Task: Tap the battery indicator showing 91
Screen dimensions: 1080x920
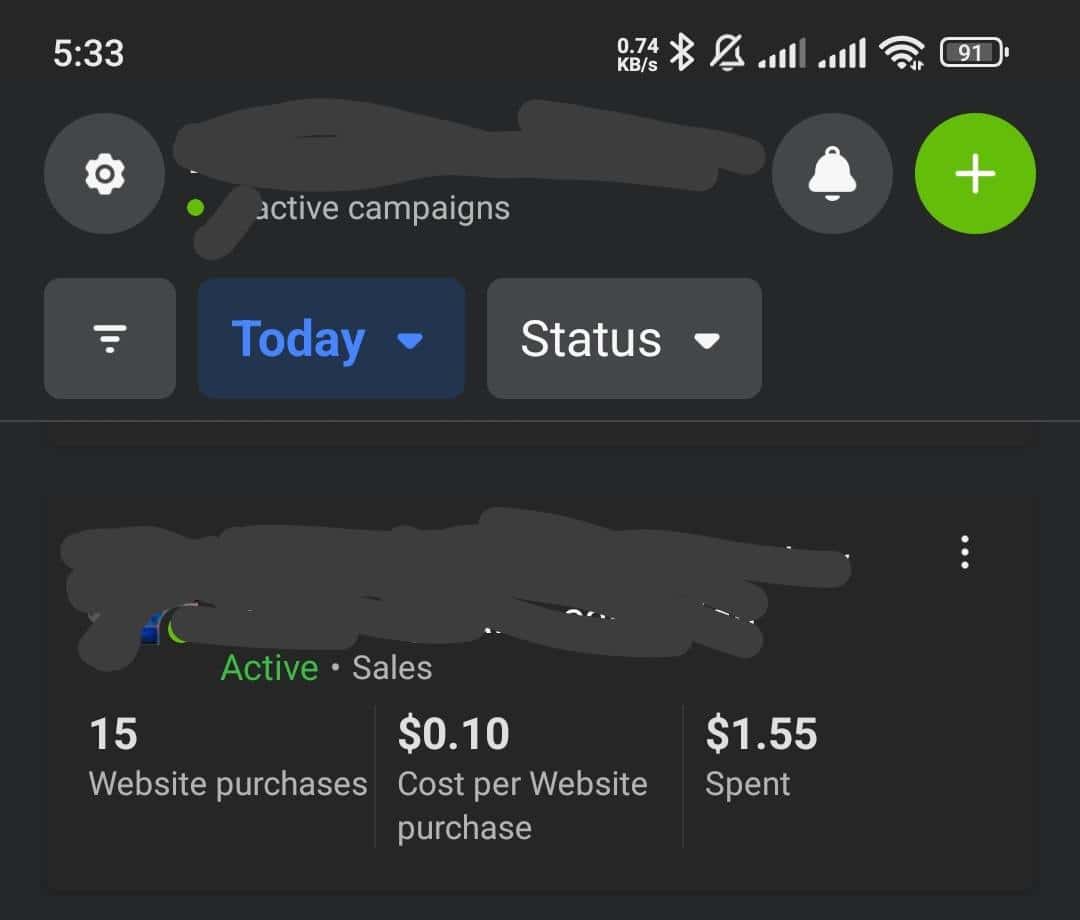Action: pyautogui.click(x=974, y=52)
